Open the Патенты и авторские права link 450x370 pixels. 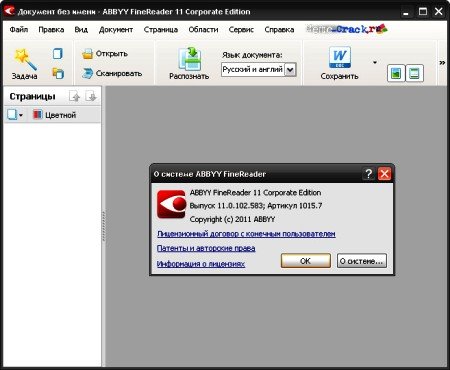coord(206,248)
